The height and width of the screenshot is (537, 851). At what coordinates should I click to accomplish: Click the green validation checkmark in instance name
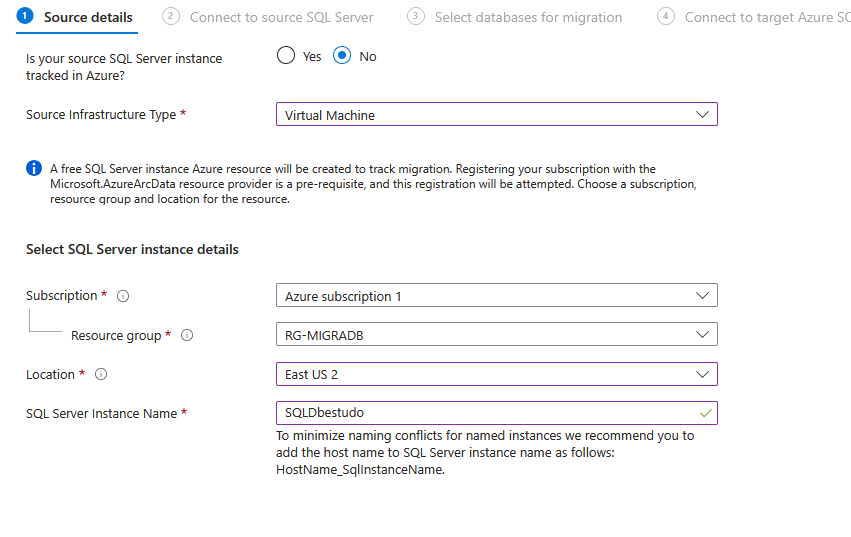pyautogui.click(x=706, y=412)
